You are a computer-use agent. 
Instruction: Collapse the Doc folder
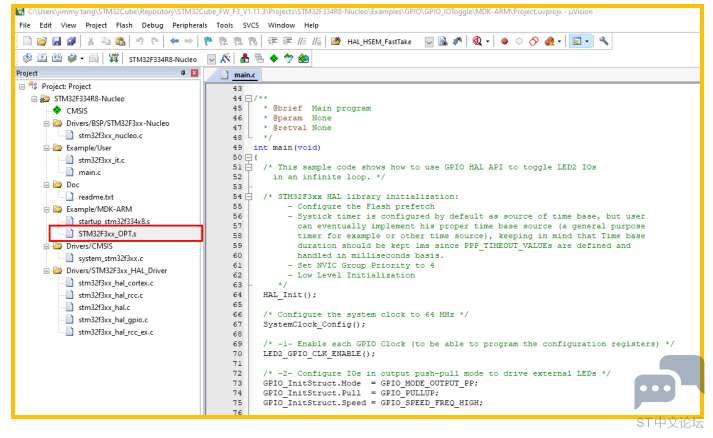(x=46, y=185)
